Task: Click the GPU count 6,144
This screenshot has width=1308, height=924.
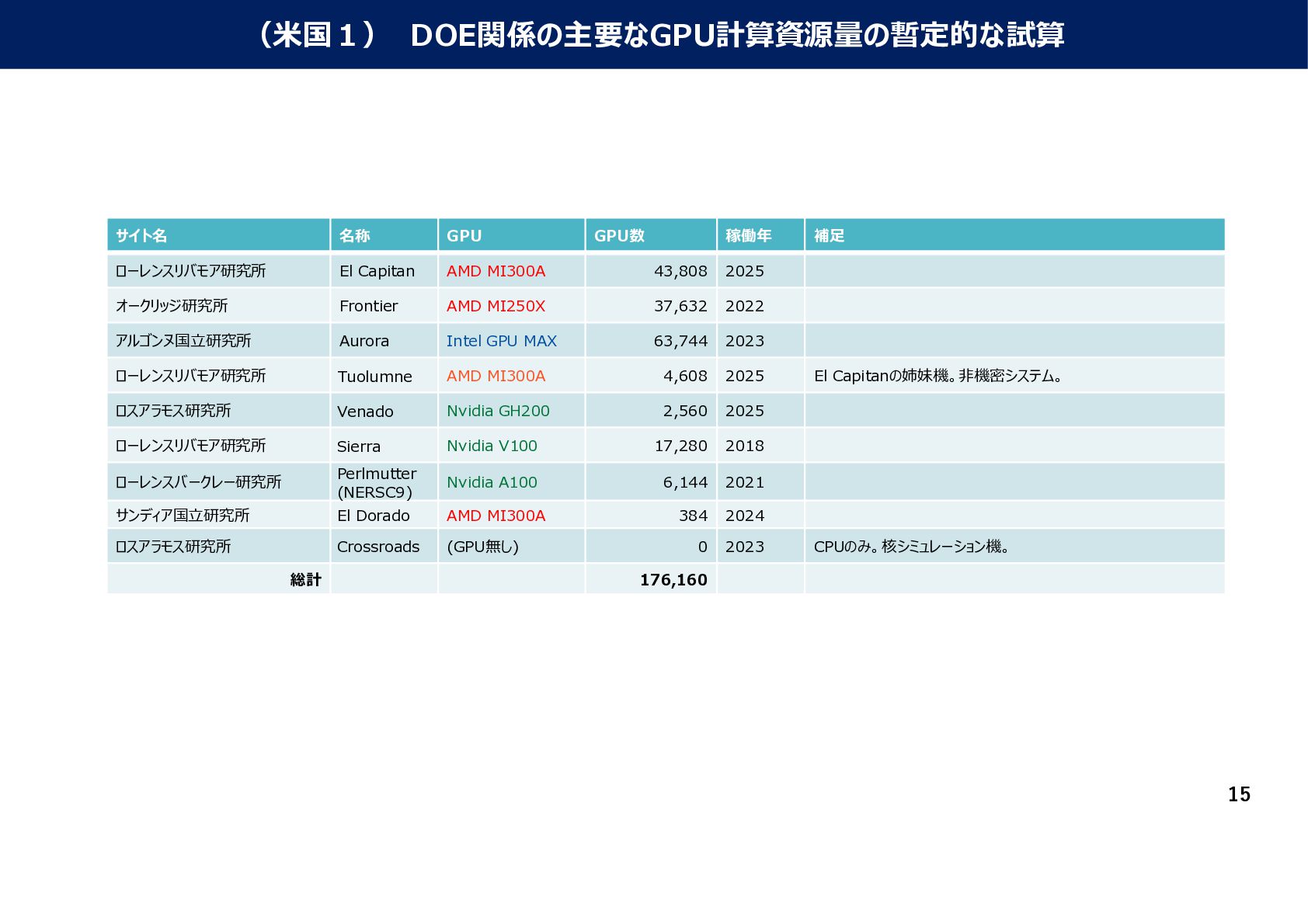Action: pyautogui.click(x=685, y=482)
